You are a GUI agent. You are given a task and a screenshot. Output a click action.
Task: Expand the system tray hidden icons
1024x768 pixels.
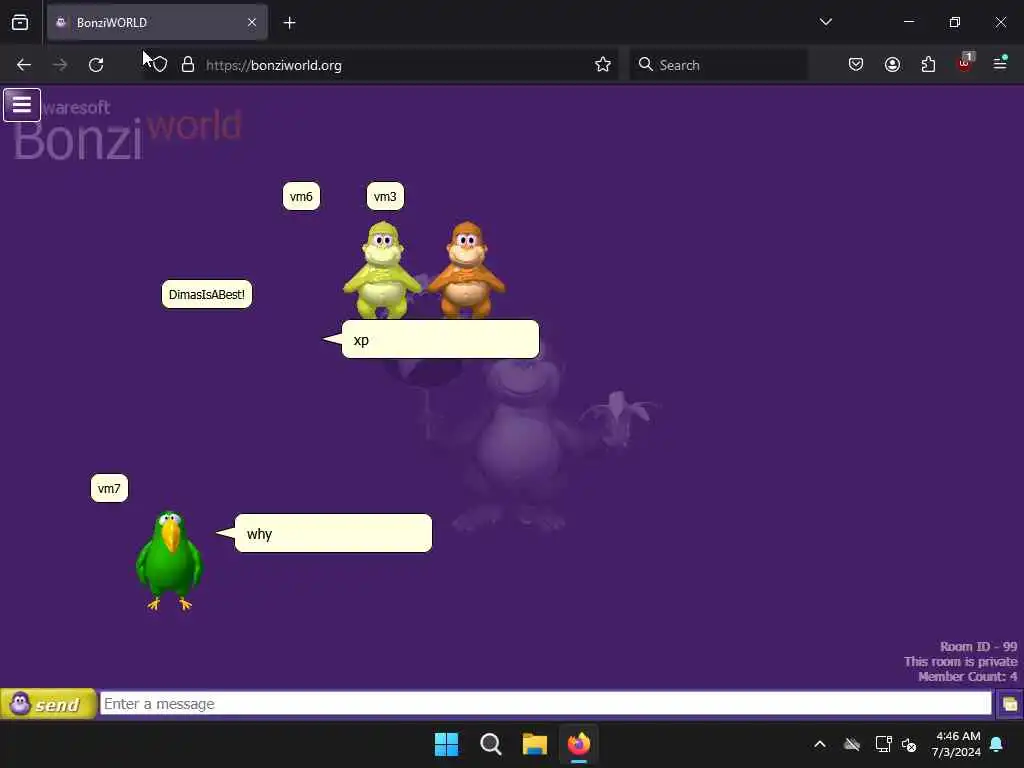820,744
